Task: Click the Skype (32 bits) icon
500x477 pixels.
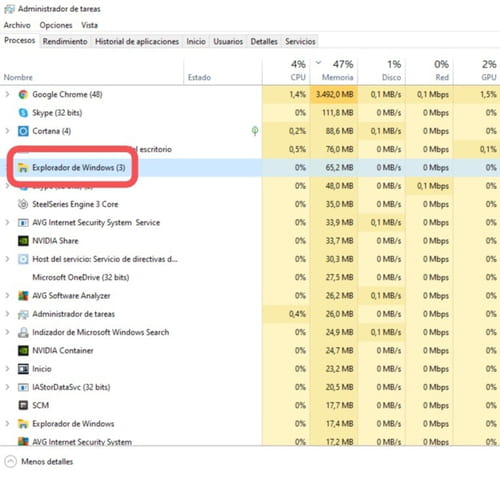Action: tap(23, 113)
